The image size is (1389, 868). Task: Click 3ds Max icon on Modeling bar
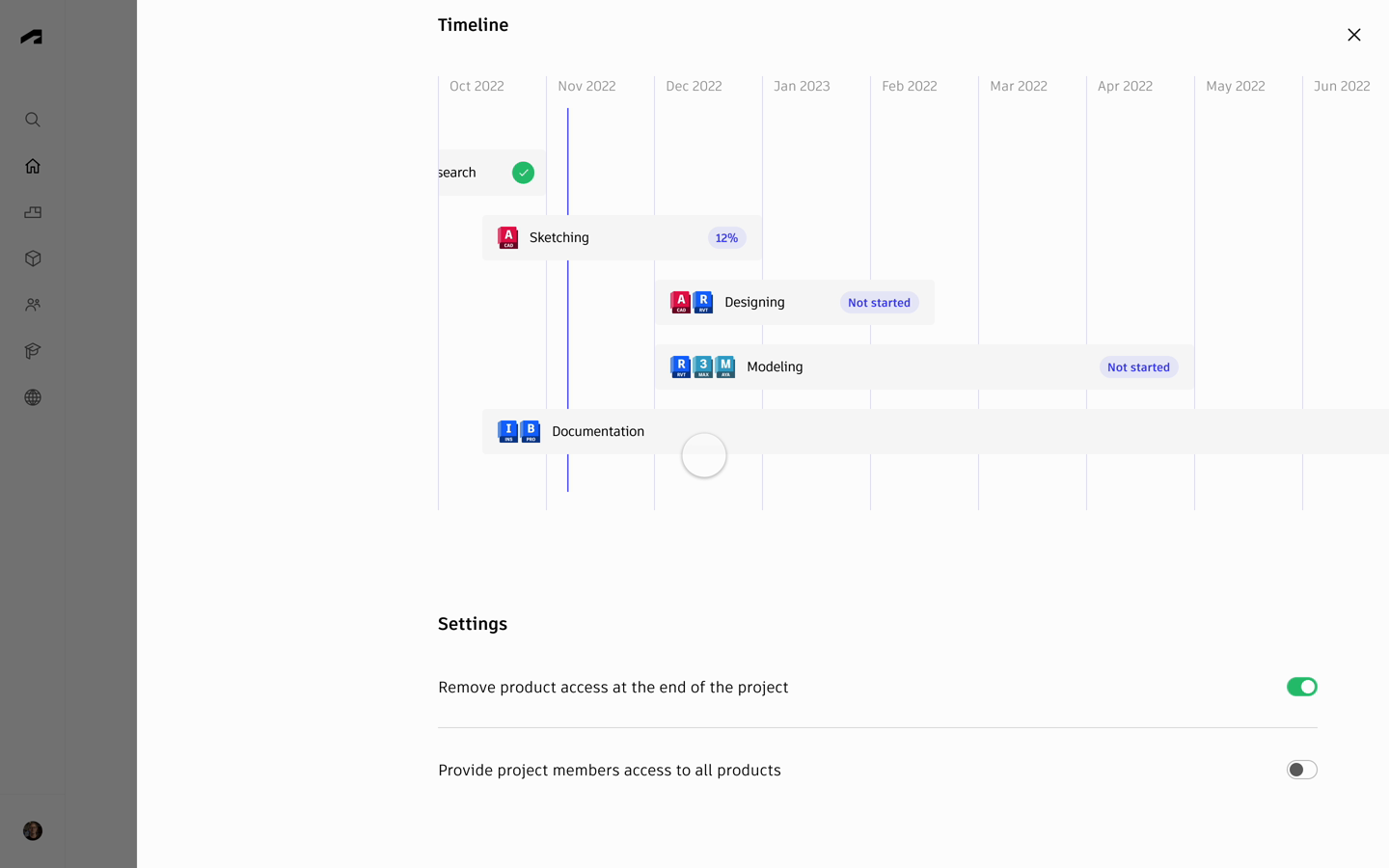pos(703,366)
